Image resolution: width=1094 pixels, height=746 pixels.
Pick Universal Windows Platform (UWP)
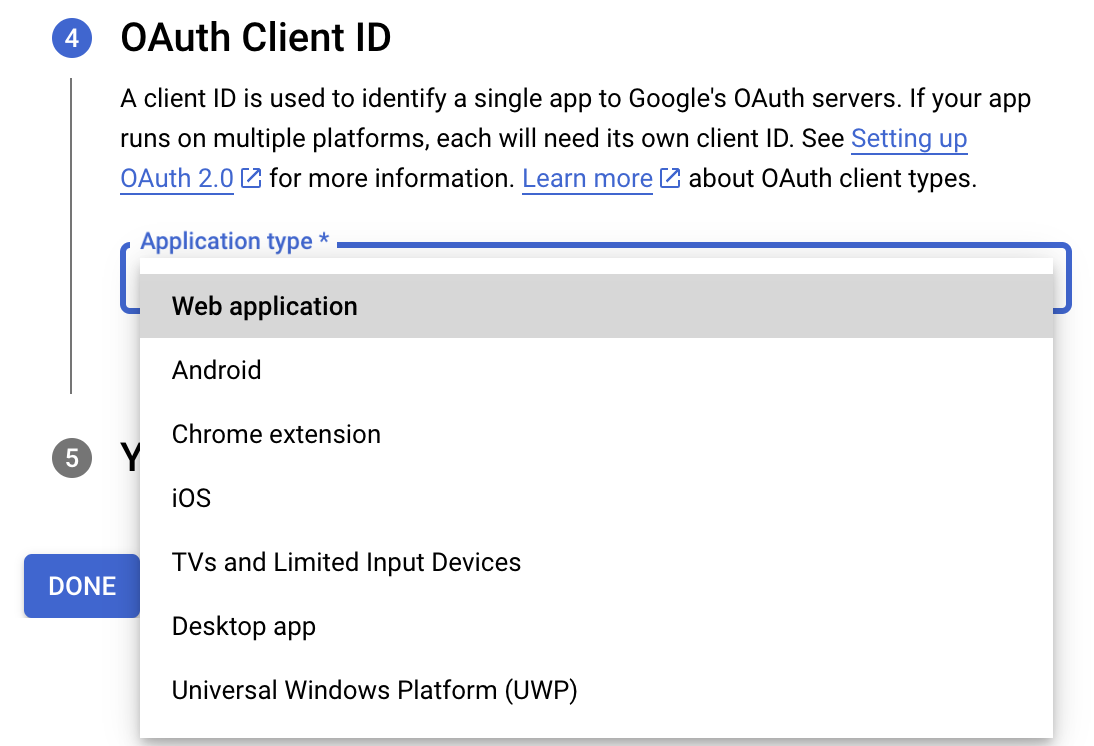click(596, 690)
